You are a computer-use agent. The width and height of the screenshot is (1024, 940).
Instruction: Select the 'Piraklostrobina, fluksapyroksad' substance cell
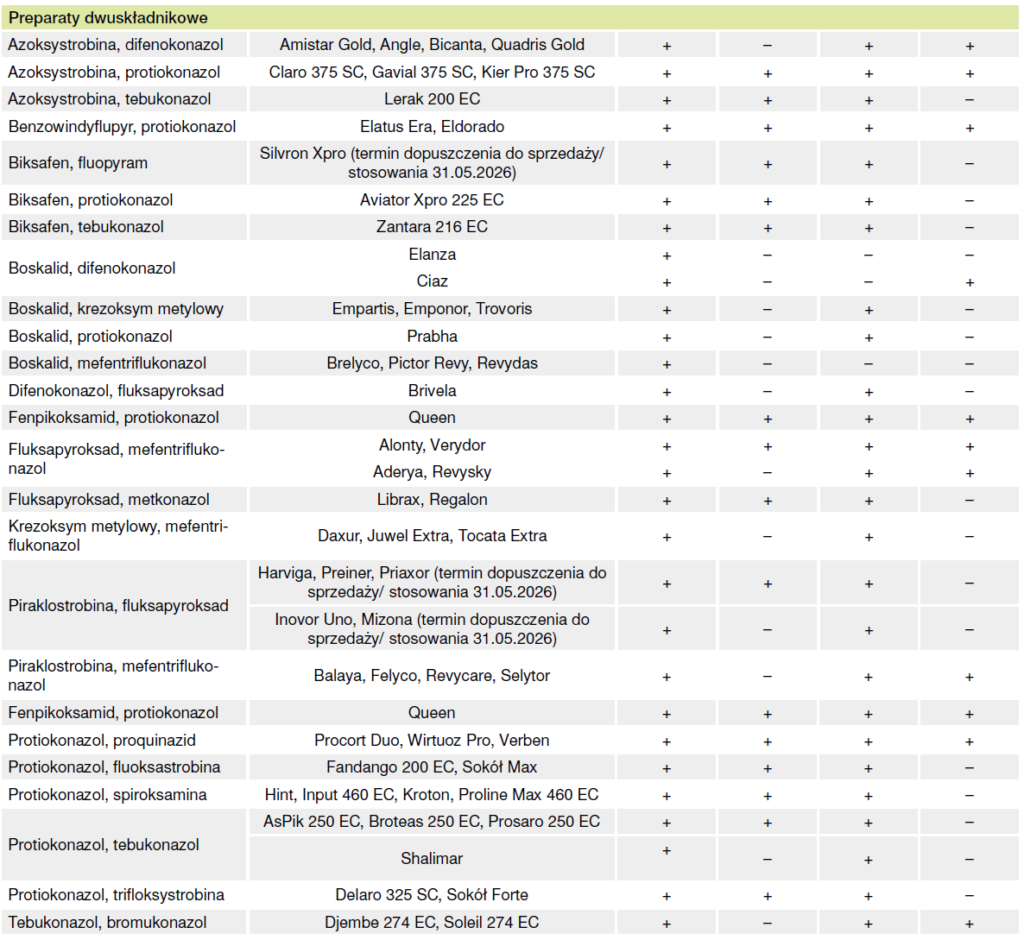pos(118,606)
